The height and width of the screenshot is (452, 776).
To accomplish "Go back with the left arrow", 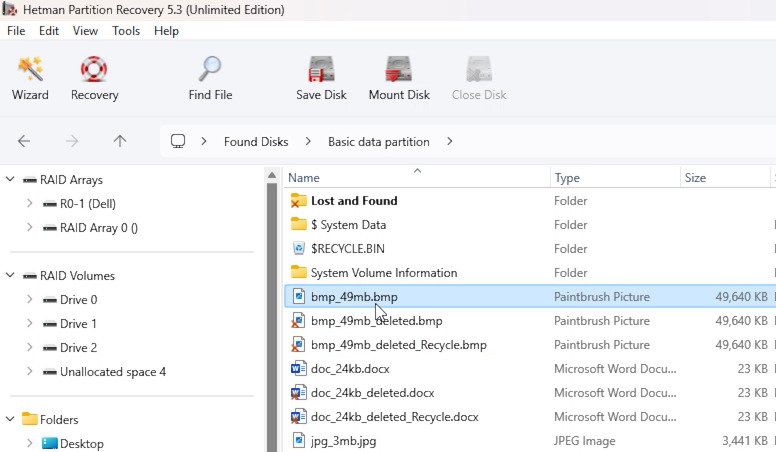I will tap(24, 142).
